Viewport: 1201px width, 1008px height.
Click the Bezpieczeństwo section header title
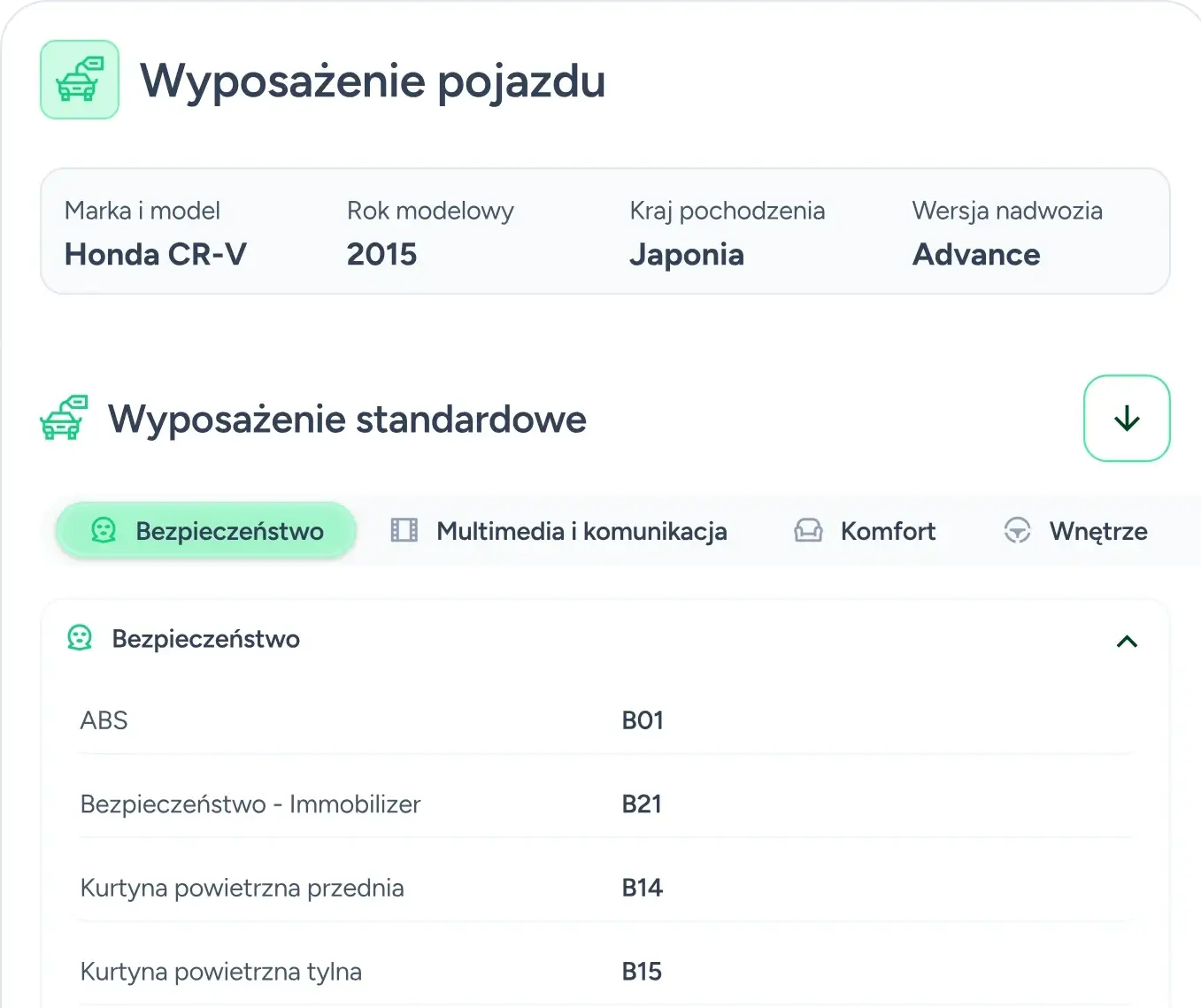[206, 639]
